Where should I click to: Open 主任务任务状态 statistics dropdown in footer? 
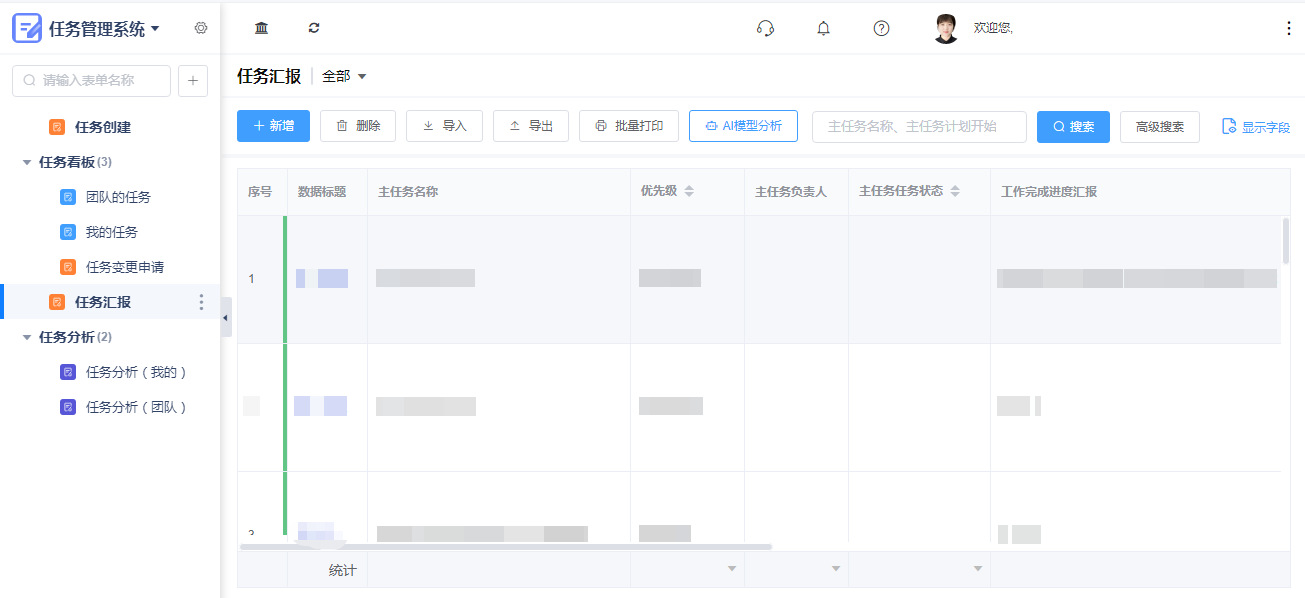(977, 569)
